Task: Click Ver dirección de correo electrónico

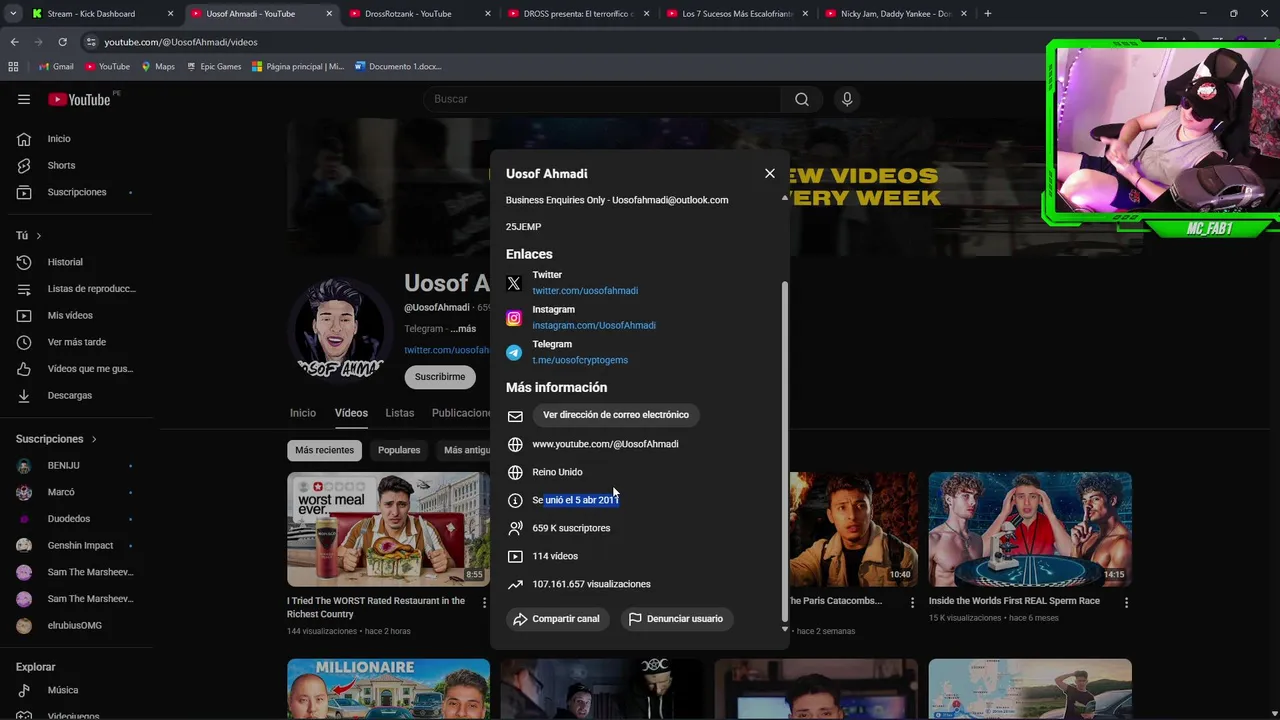Action: pyautogui.click(x=616, y=415)
